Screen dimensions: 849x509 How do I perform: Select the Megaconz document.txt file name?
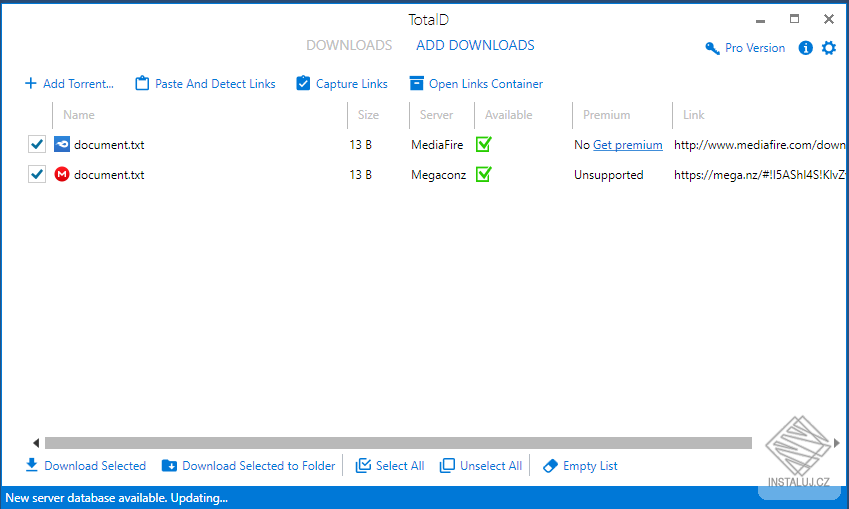[x=109, y=175]
